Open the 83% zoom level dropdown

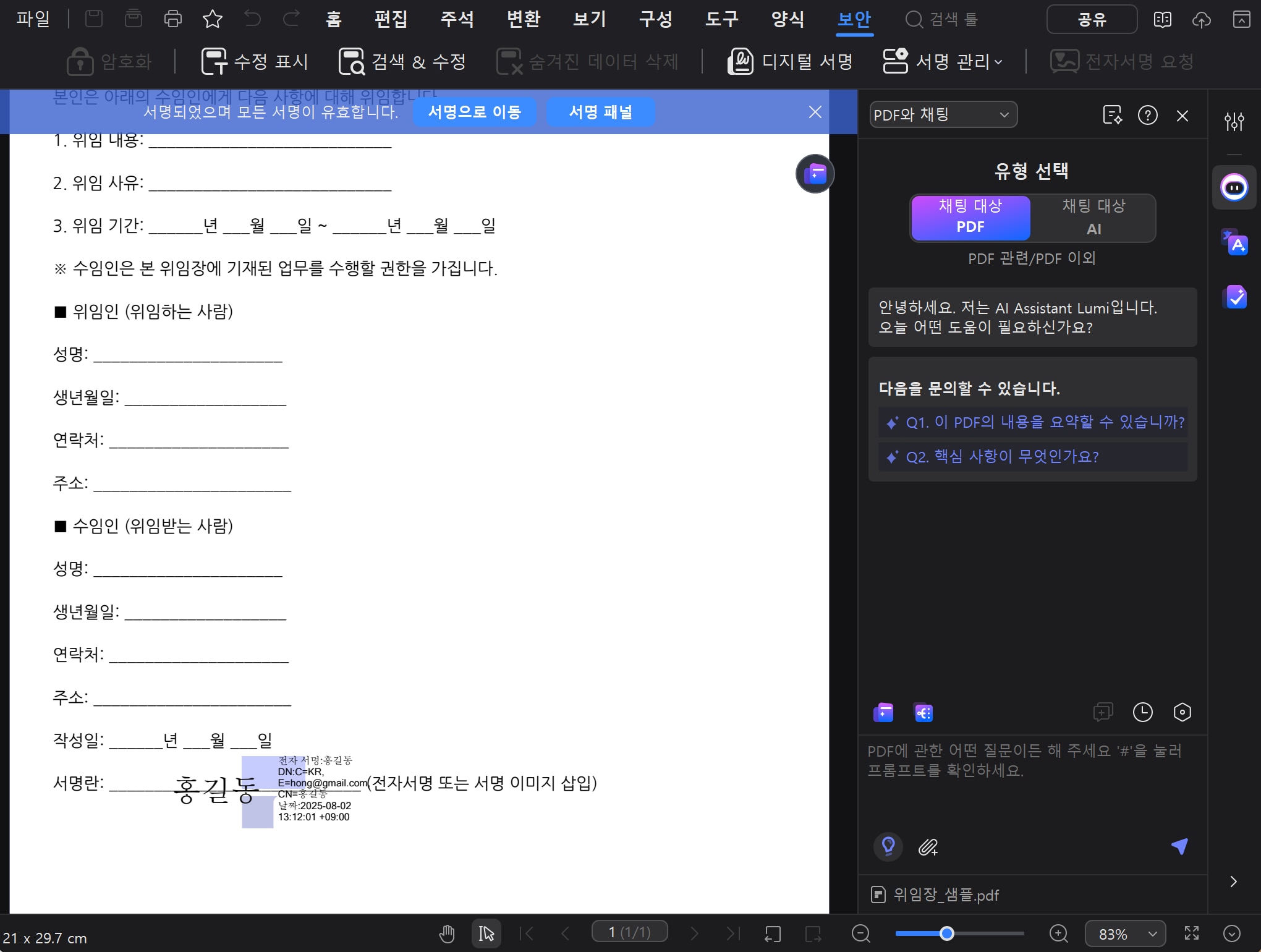click(x=1125, y=933)
